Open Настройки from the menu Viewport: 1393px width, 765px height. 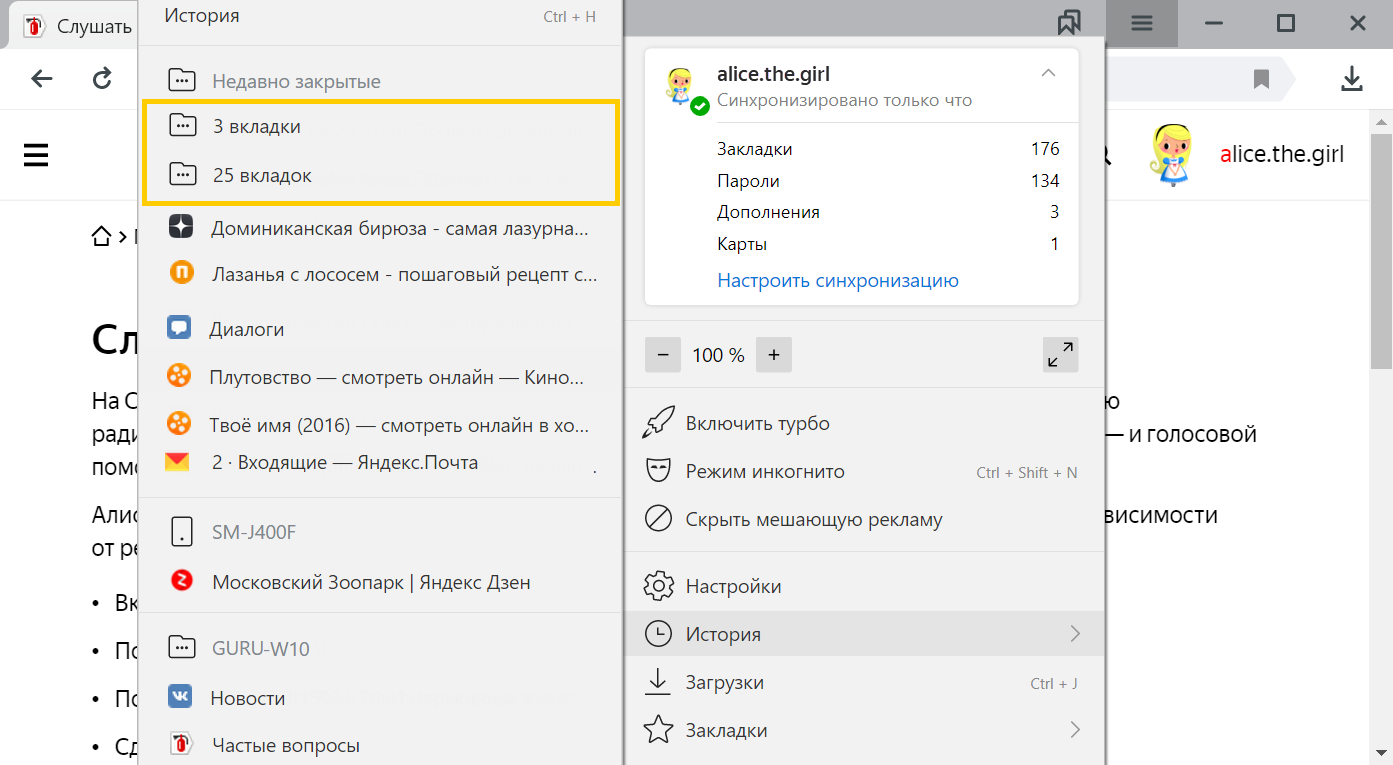(864, 586)
